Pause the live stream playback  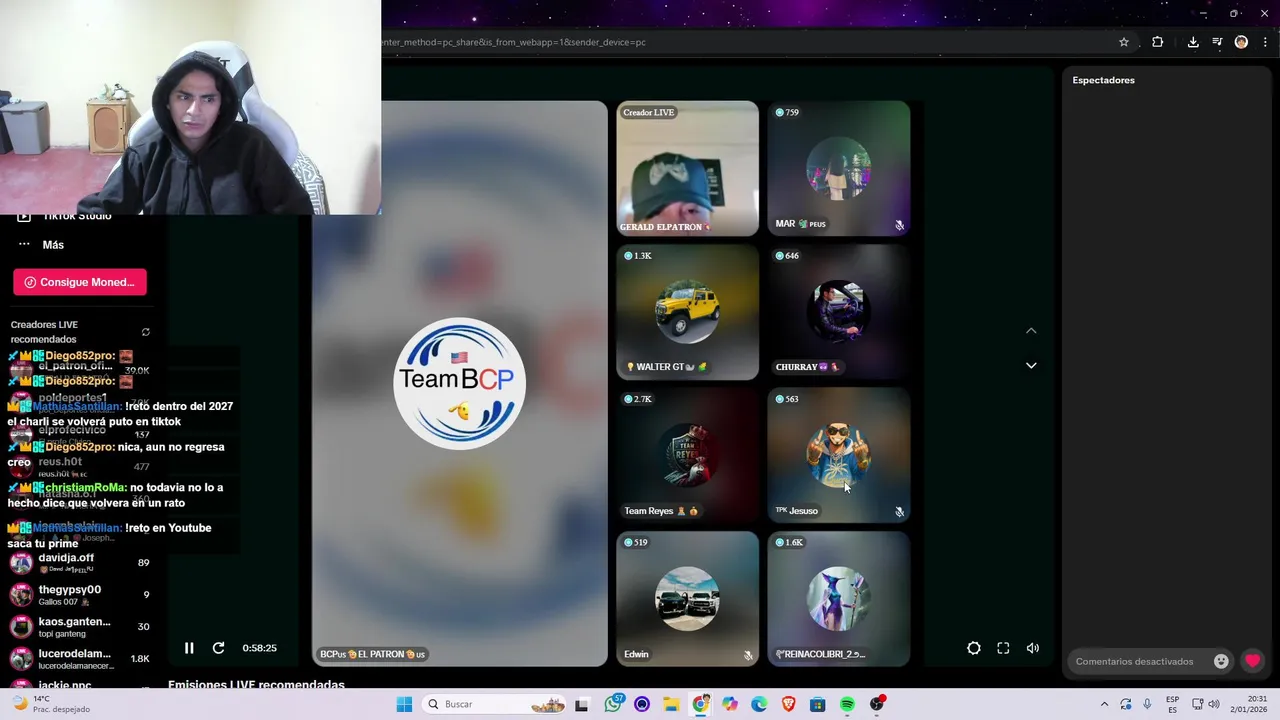pos(189,648)
